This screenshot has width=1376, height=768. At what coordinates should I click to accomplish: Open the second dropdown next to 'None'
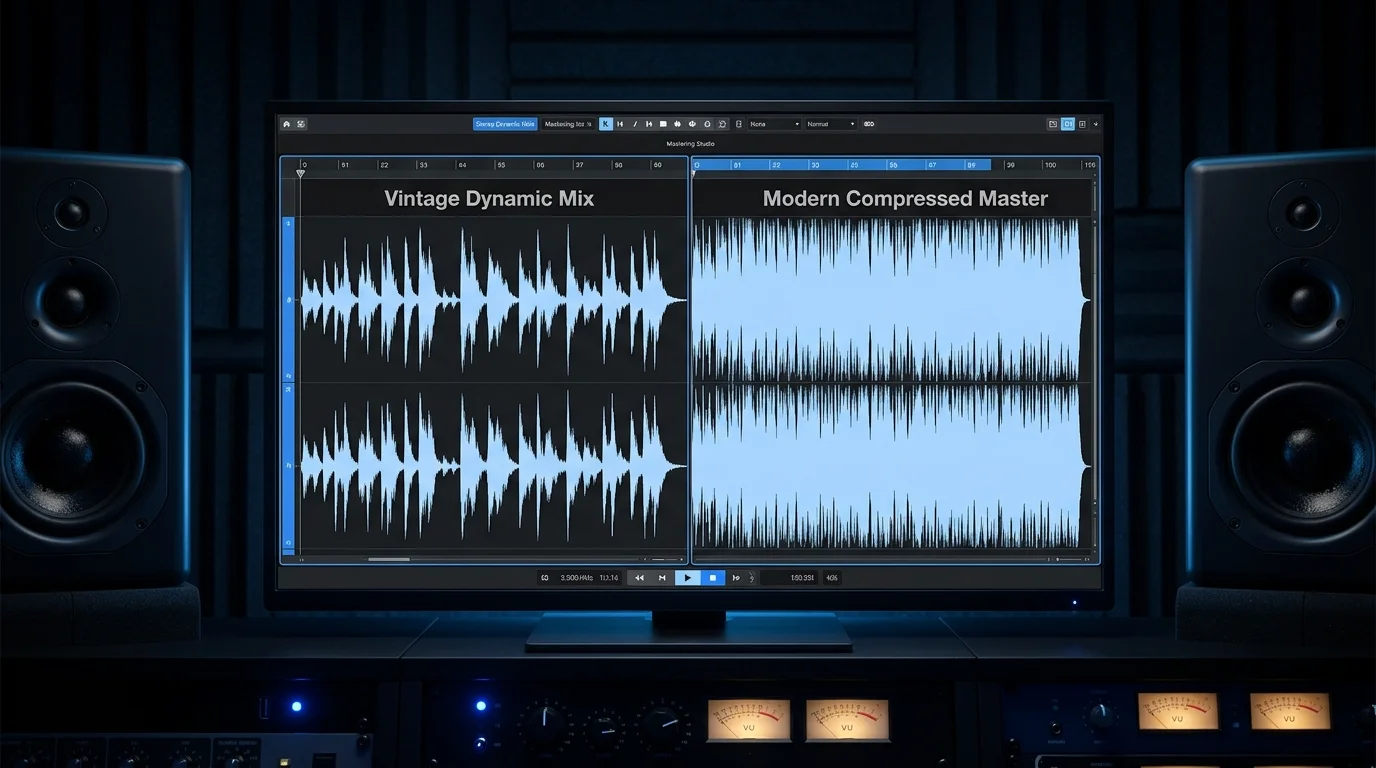[832, 124]
